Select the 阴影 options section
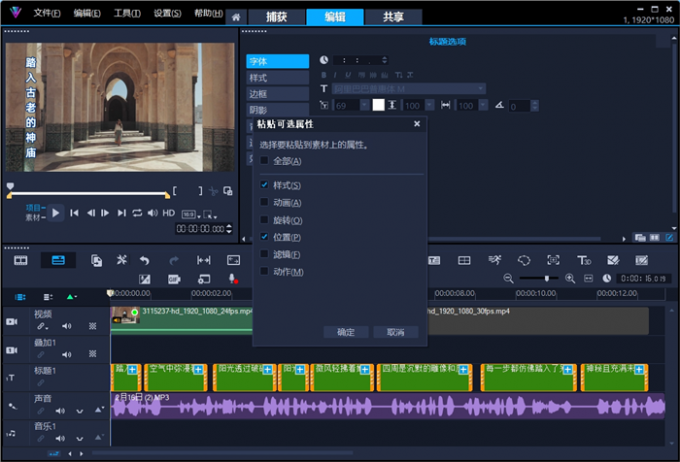 click(x=278, y=109)
